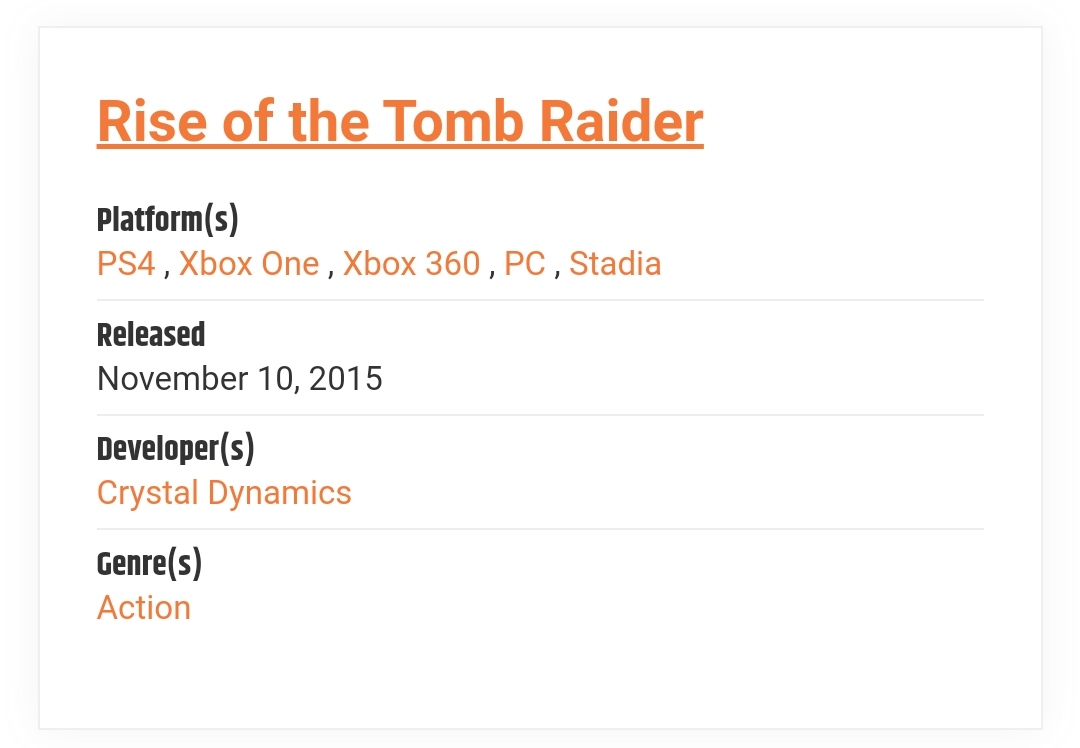Click the year 2015 in the release date
Screen dimensions: 1080x748
pyautogui.click(x=345, y=379)
